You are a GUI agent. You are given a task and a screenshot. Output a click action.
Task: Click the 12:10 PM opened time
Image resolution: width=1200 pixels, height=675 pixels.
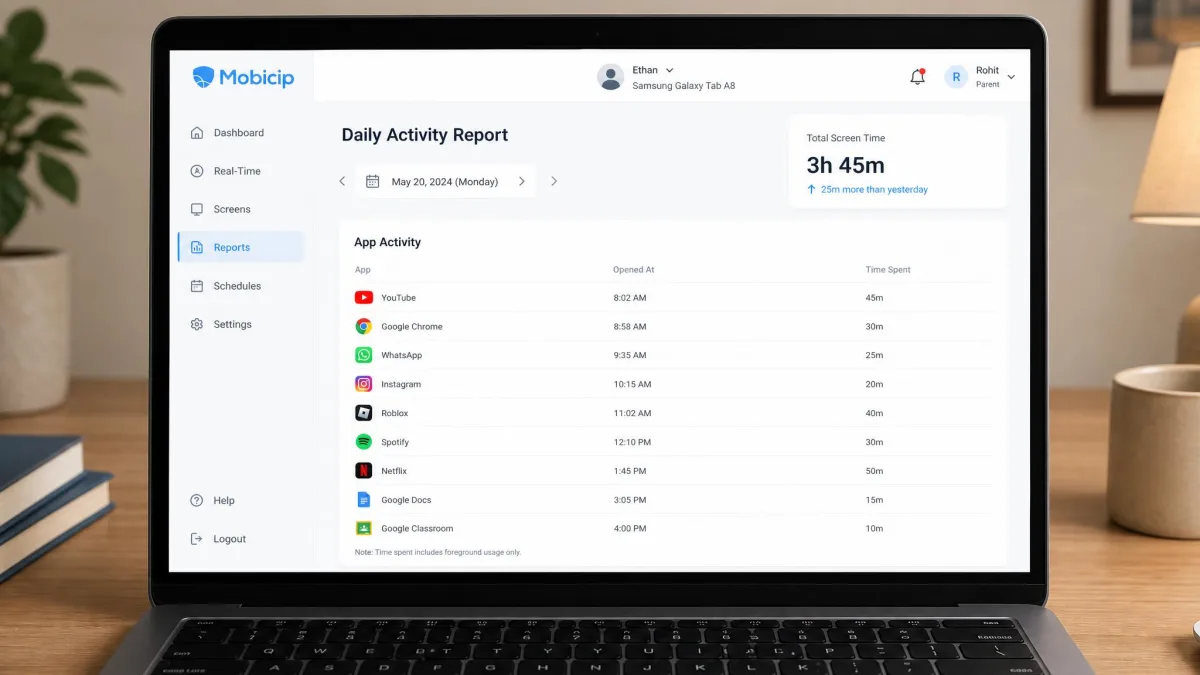[x=632, y=443]
